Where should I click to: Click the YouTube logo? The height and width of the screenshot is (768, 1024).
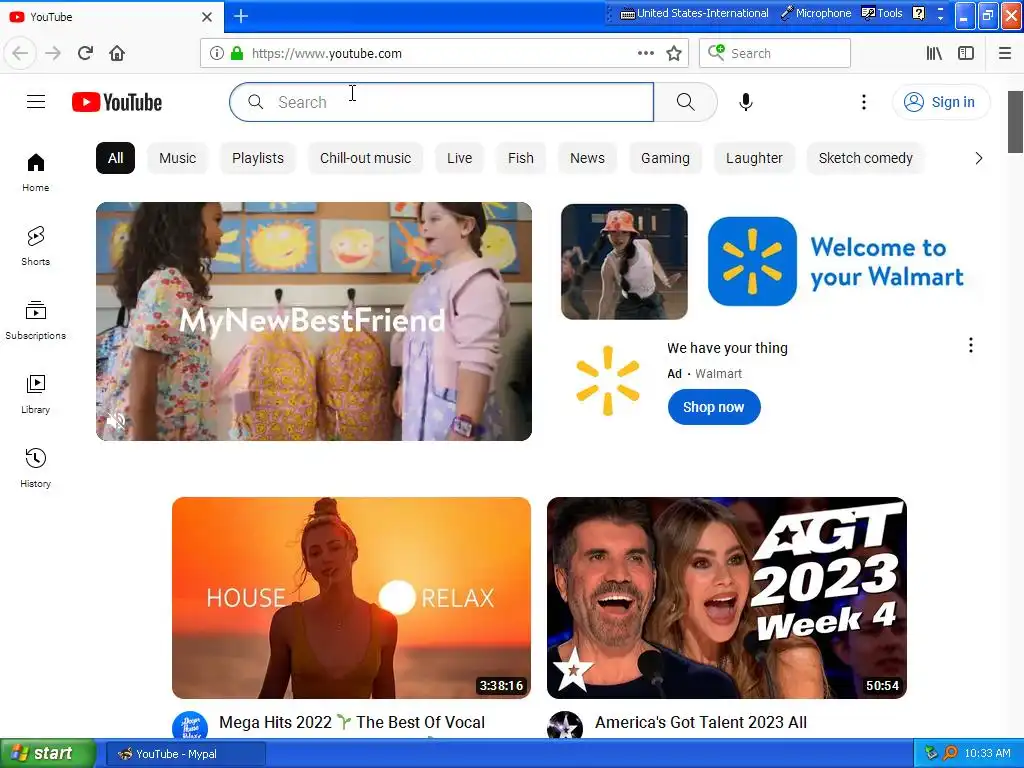pyautogui.click(x=117, y=102)
